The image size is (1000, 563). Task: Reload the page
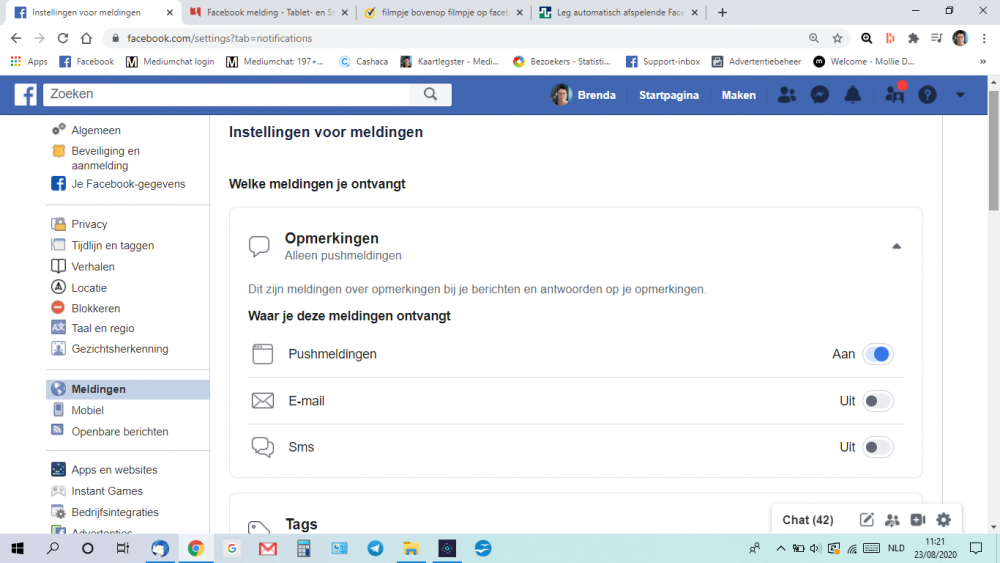pyautogui.click(x=62, y=38)
